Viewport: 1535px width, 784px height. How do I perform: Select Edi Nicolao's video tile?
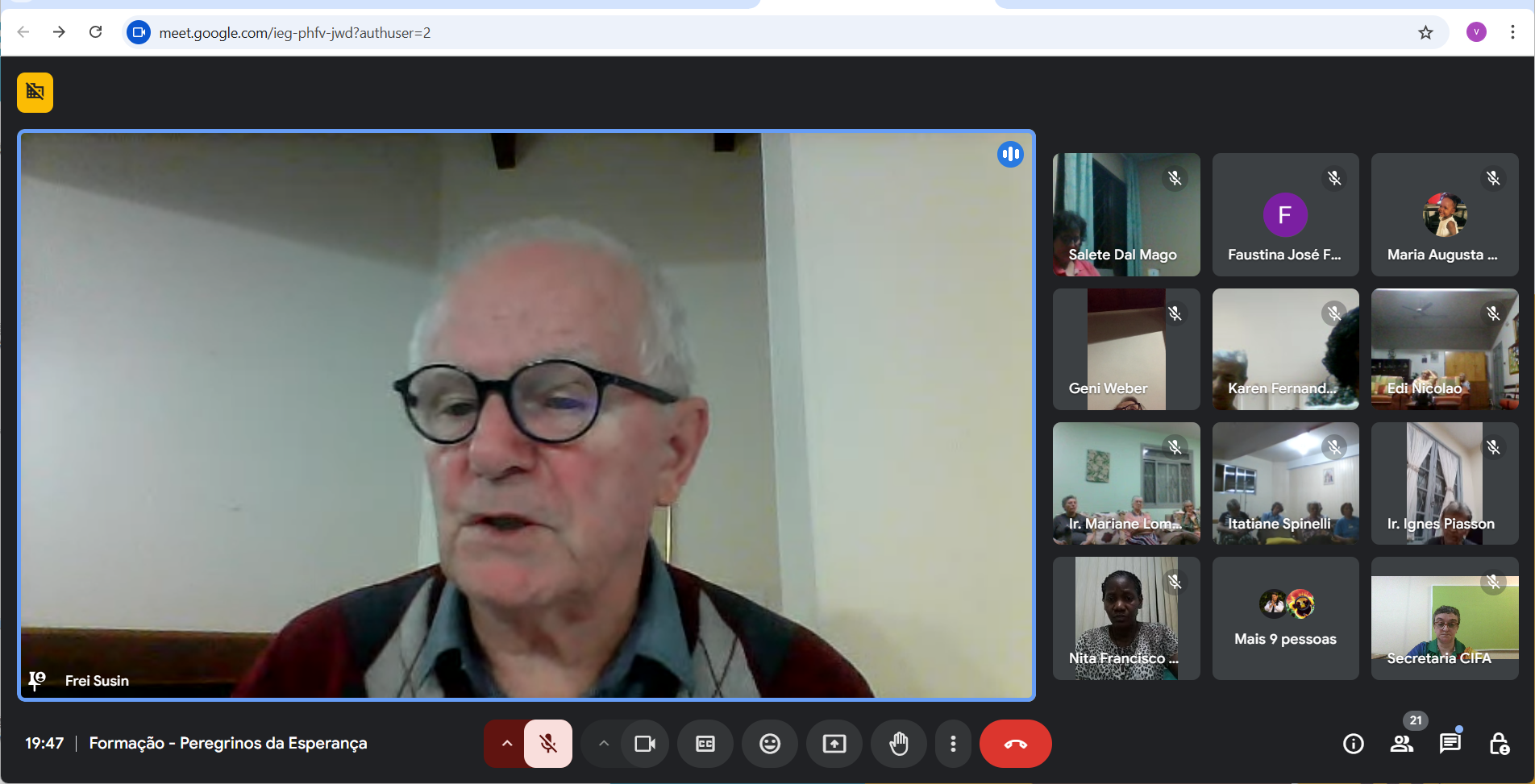click(x=1445, y=350)
